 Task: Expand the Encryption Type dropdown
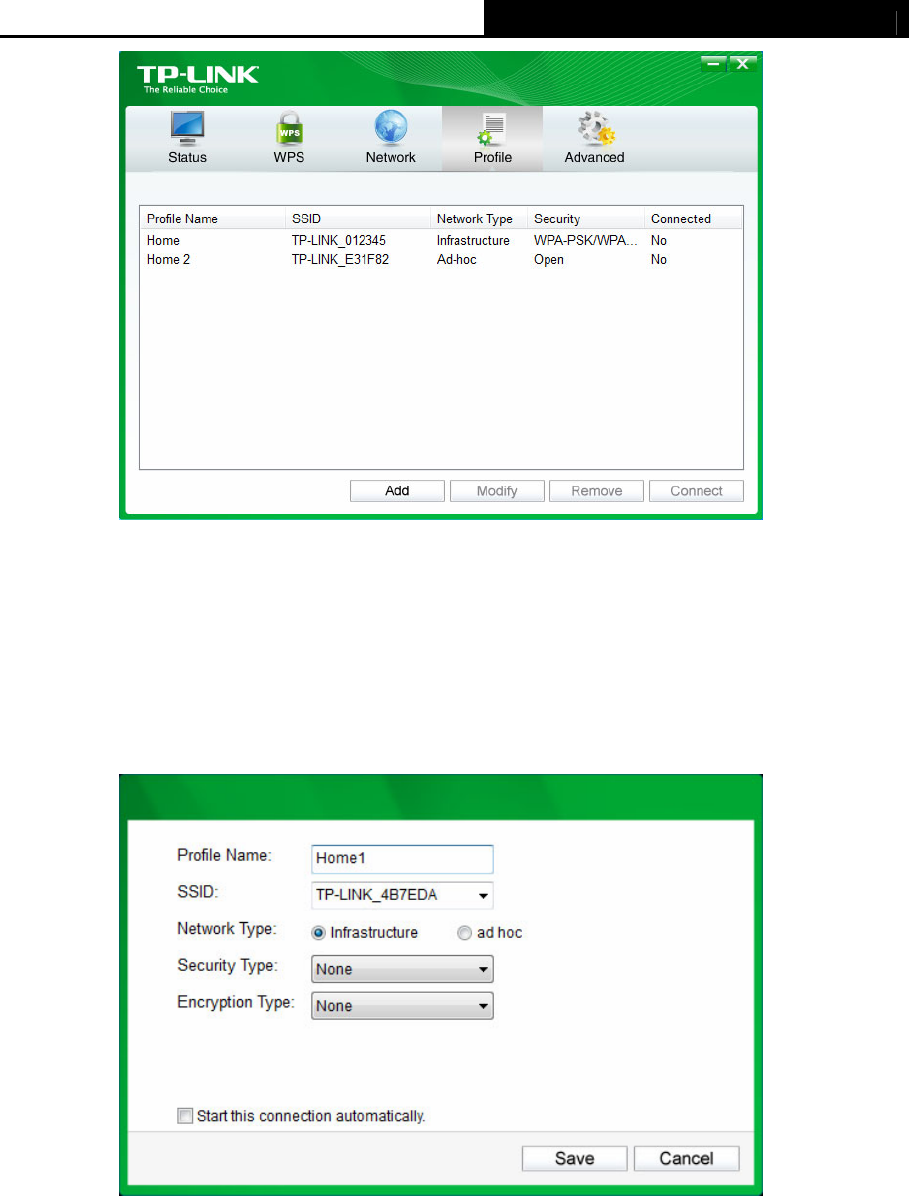click(403, 1005)
